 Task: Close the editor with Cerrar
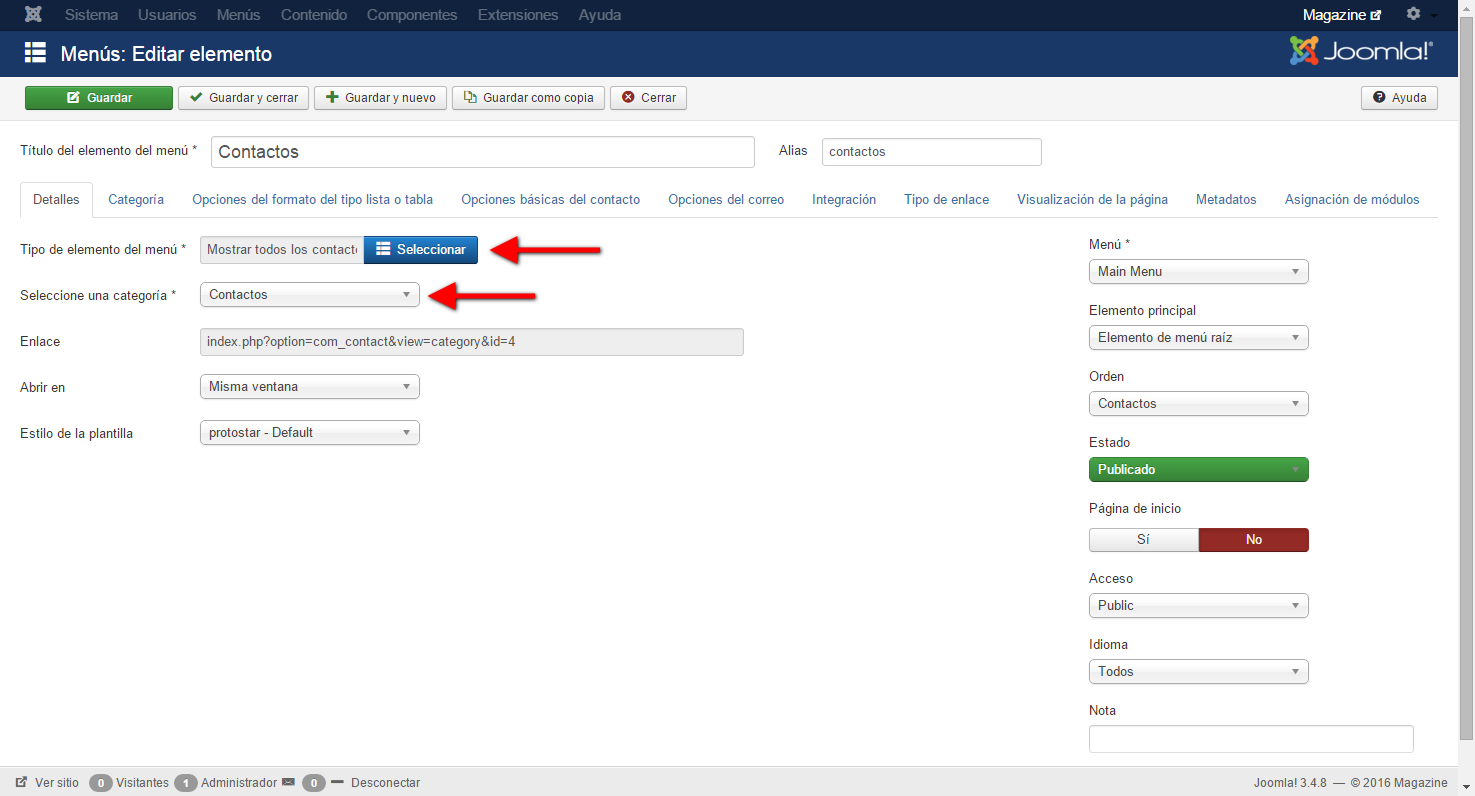[x=648, y=98]
